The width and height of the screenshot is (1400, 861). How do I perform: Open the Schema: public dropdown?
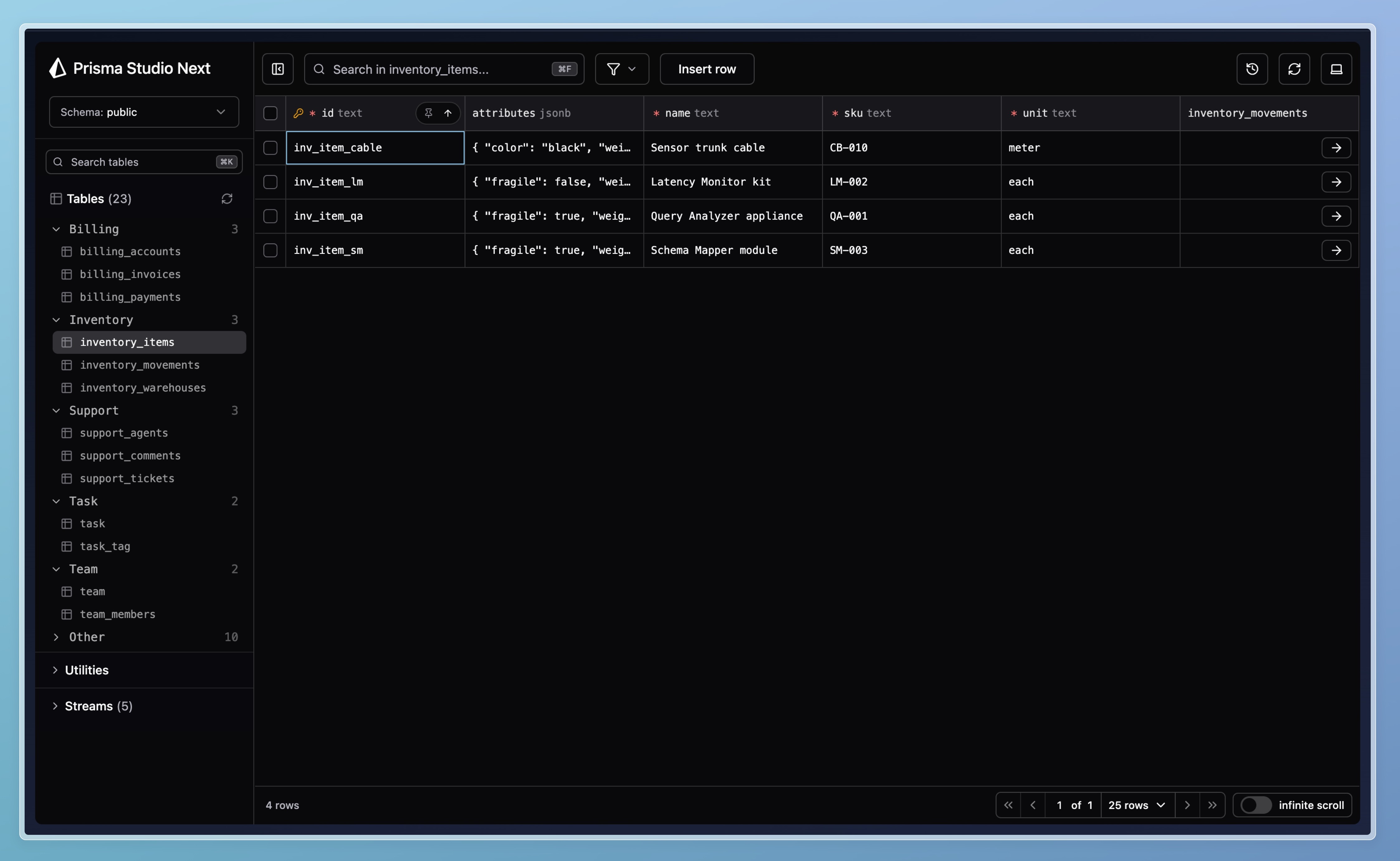pyautogui.click(x=144, y=112)
